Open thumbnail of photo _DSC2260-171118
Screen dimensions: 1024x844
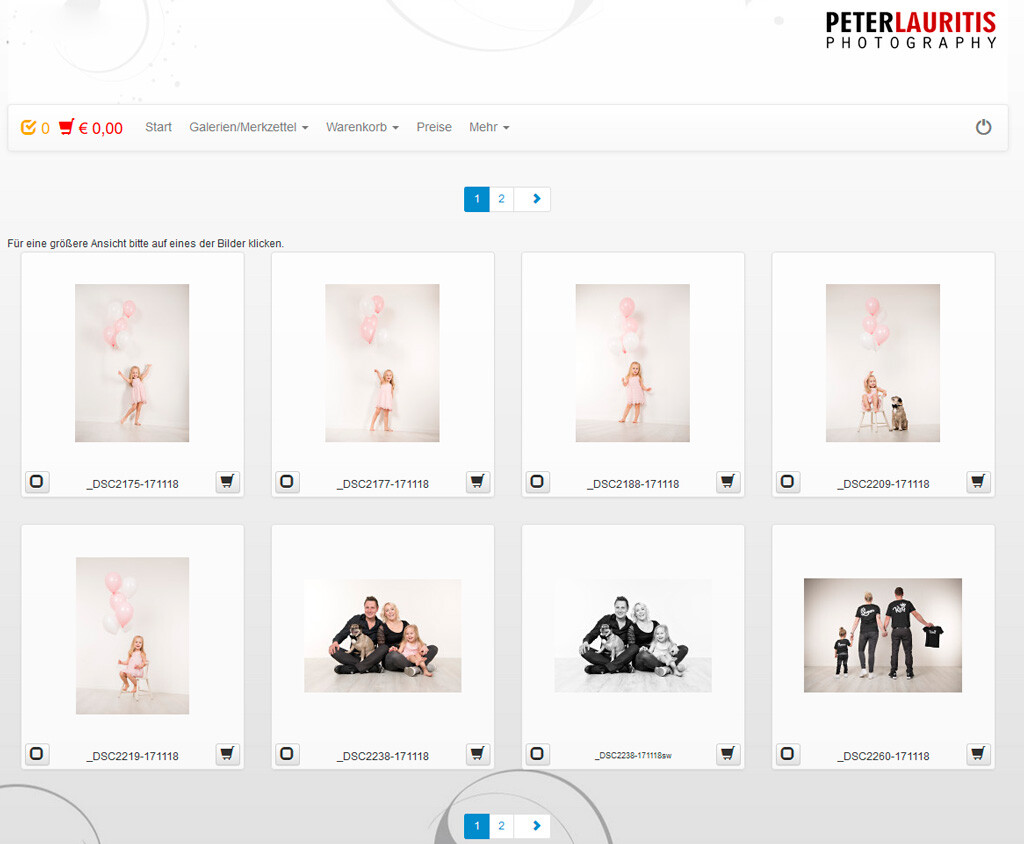(883, 635)
